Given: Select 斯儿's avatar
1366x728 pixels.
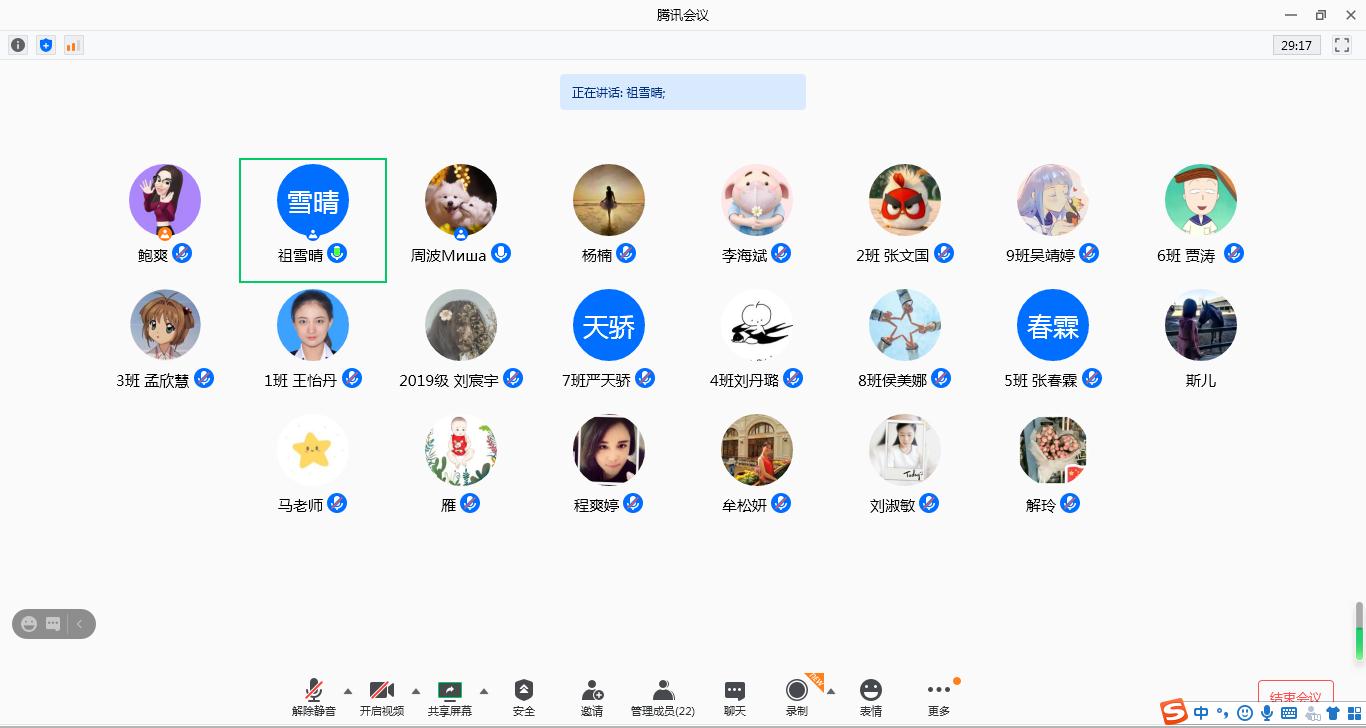Looking at the screenshot, I should [x=1201, y=326].
